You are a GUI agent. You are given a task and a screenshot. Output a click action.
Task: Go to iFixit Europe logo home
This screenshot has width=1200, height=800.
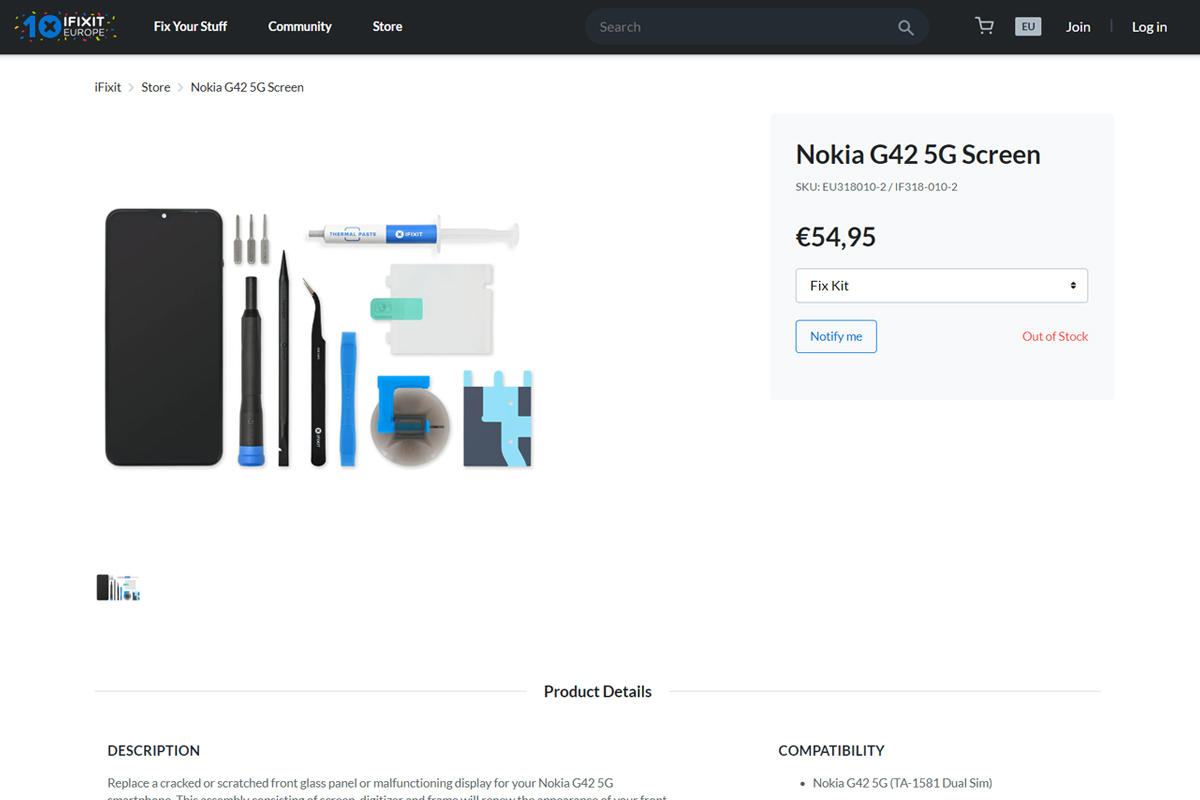click(66, 27)
